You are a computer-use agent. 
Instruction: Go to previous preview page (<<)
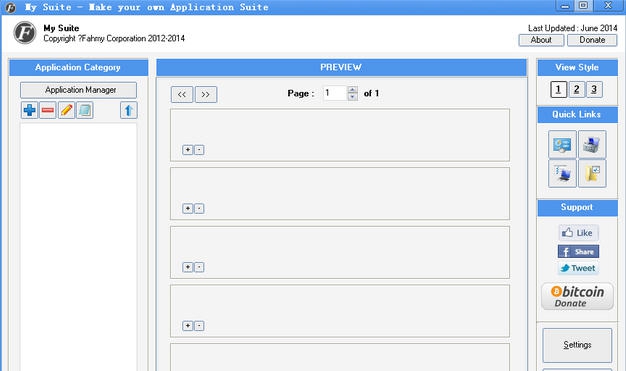pyautogui.click(x=182, y=95)
